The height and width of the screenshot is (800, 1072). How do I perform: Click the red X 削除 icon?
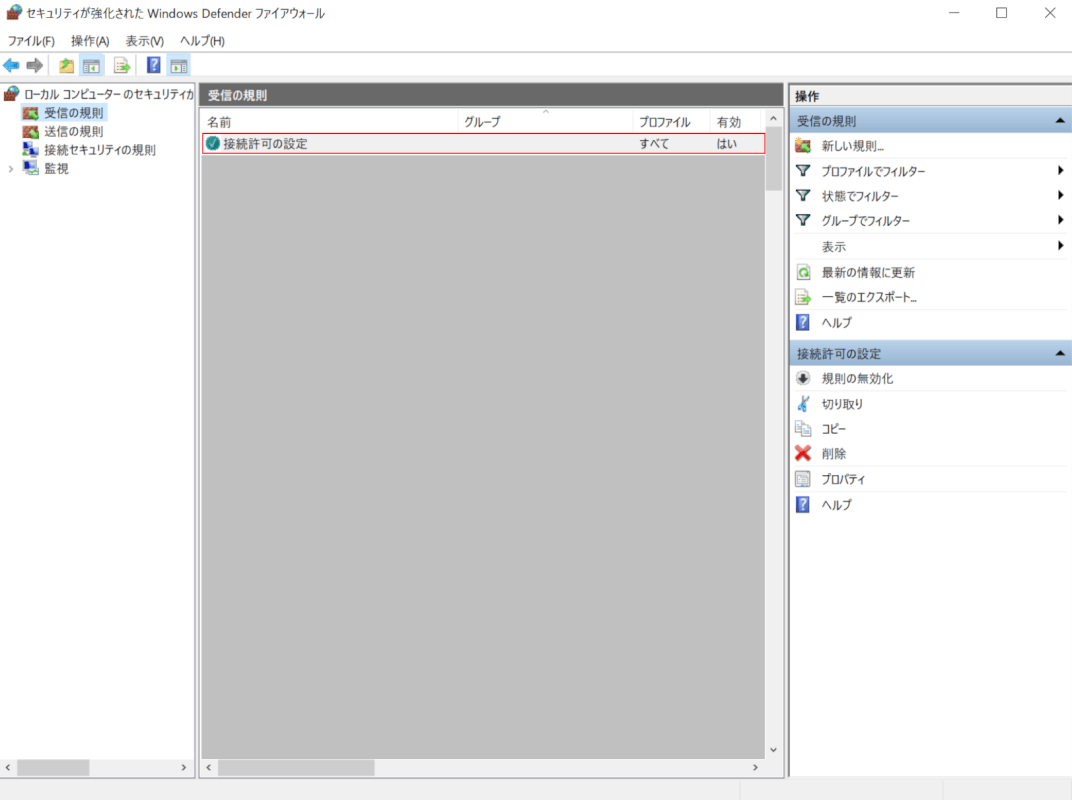(x=802, y=454)
